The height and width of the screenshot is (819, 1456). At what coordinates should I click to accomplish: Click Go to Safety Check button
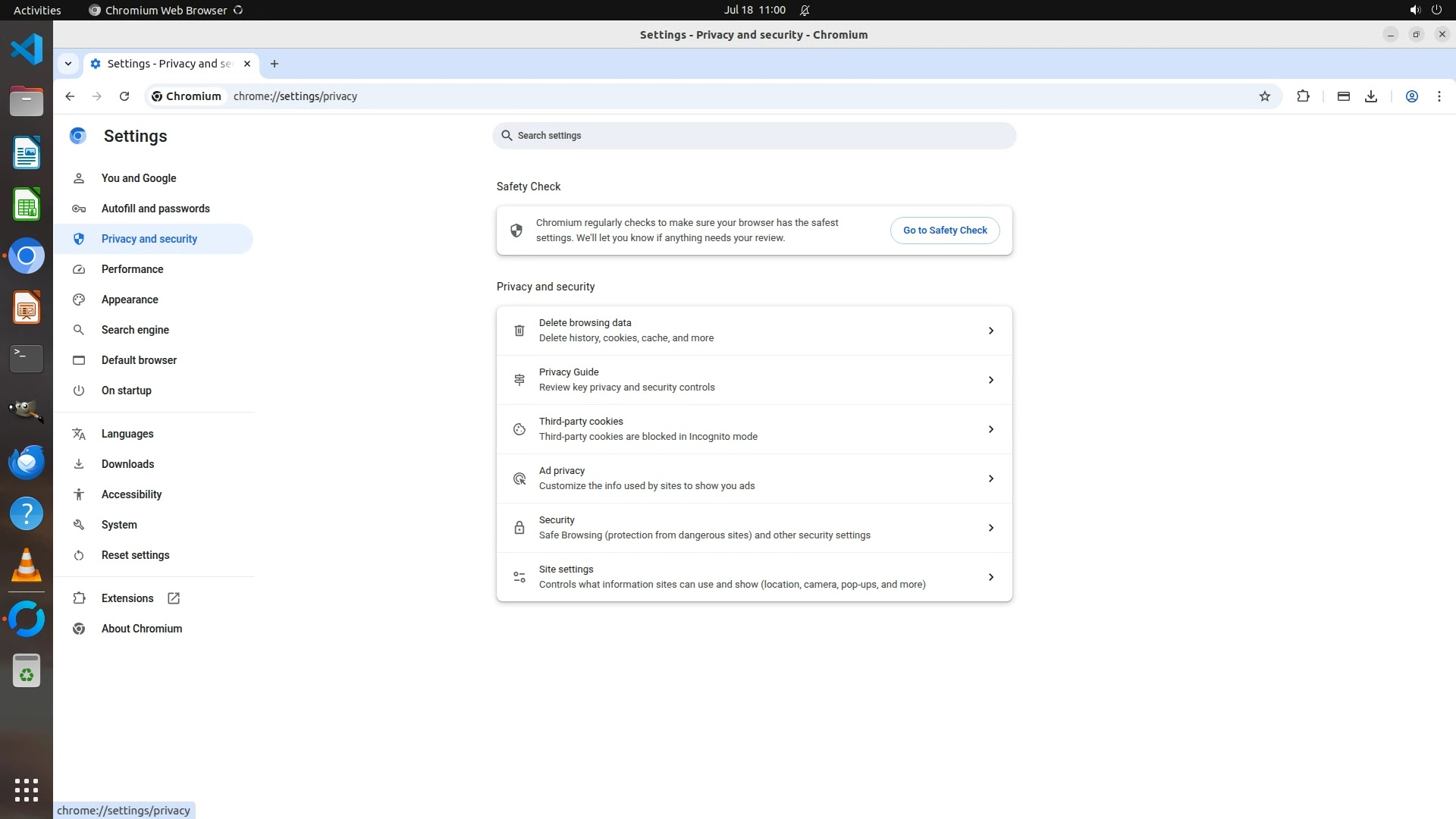[x=944, y=231]
